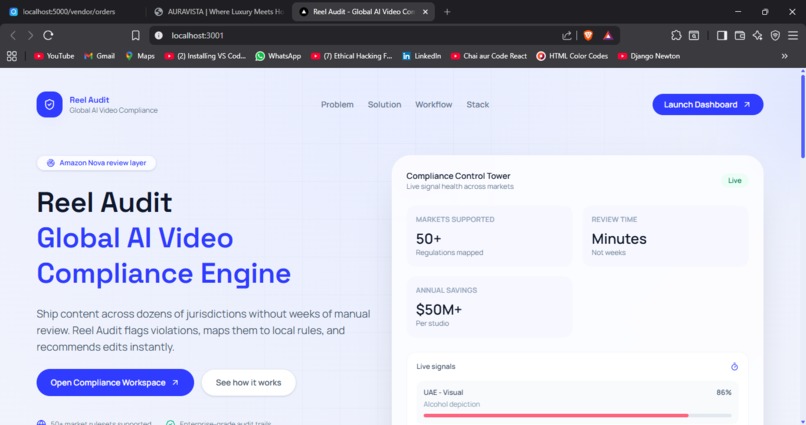Open the LinkedIn bookmark
Viewport: 806px width, 425px height.
click(x=422, y=56)
